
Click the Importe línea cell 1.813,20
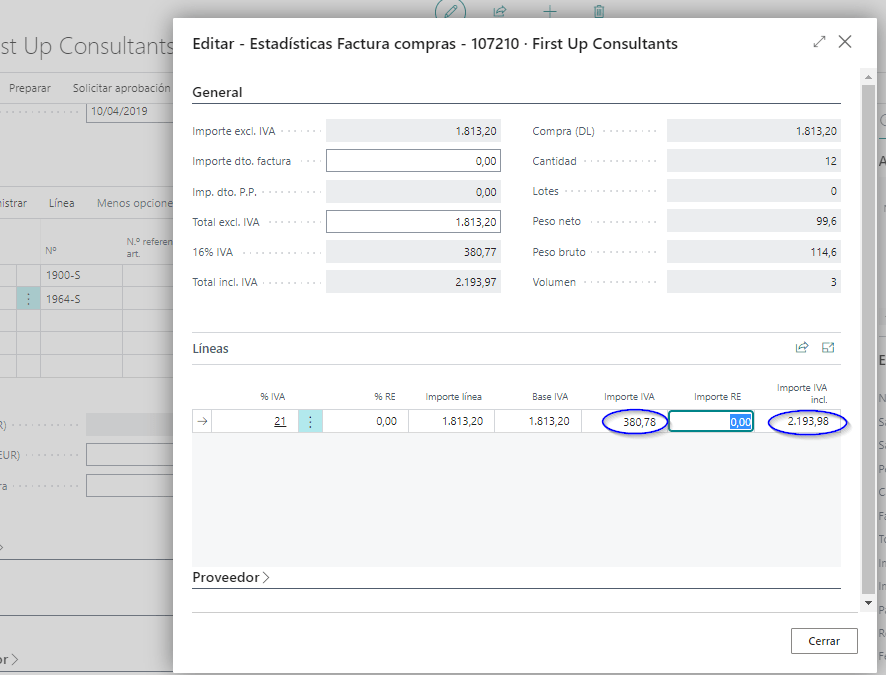click(451, 421)
